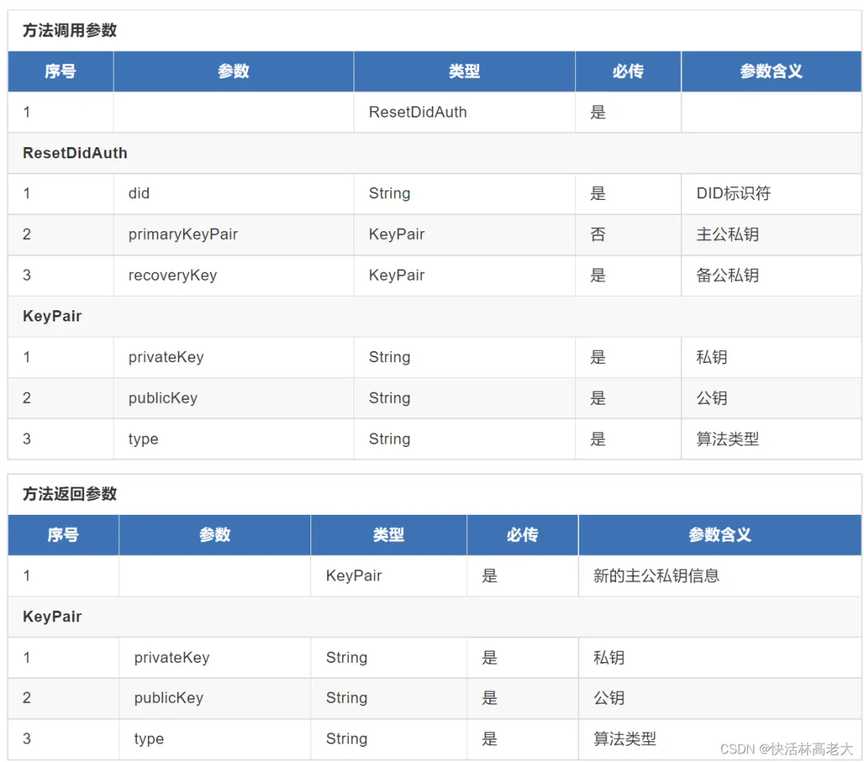Click bold 'KeyPair' heading in 方法调用参数 table
864x762 pixels.
click(52, 316)
